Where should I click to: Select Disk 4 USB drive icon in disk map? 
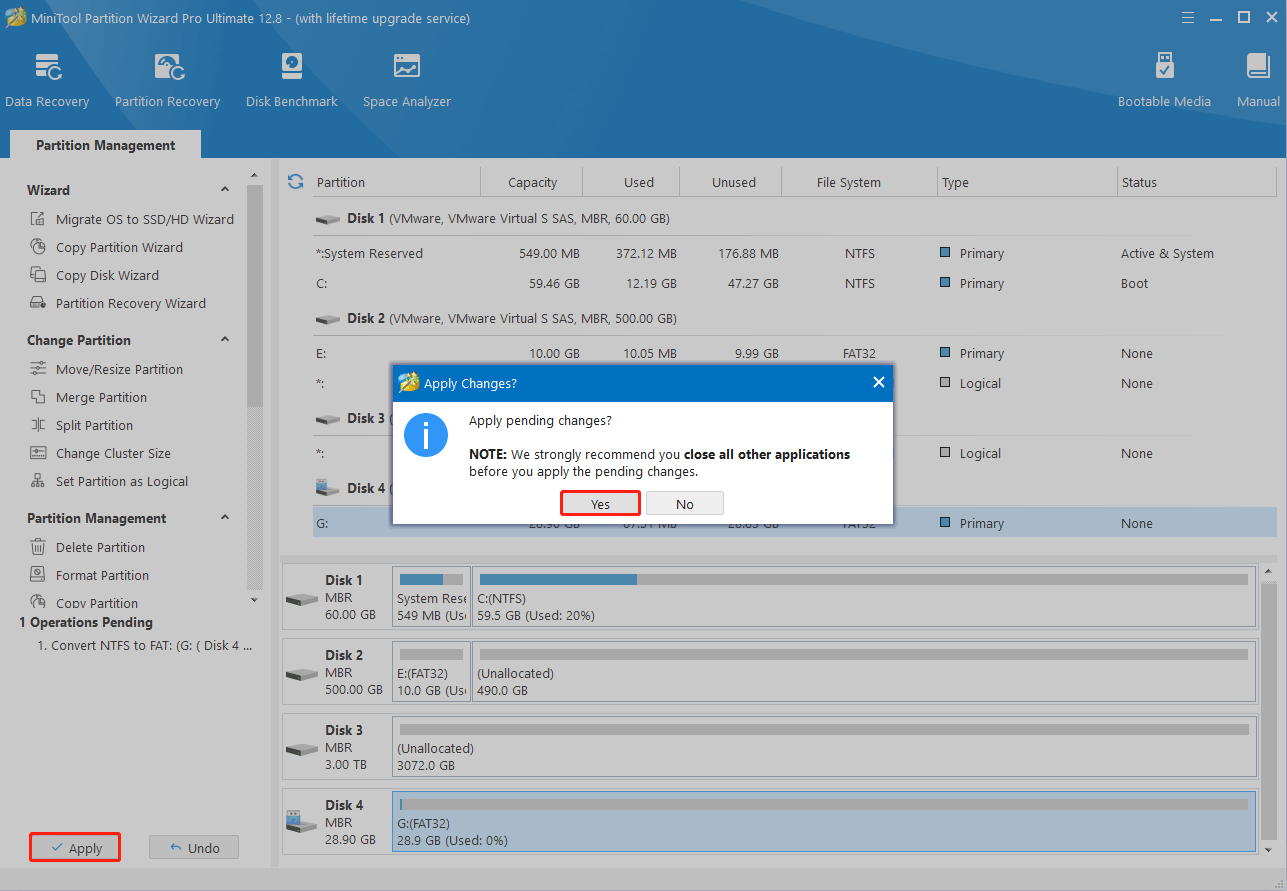click(x=302, y=821)
